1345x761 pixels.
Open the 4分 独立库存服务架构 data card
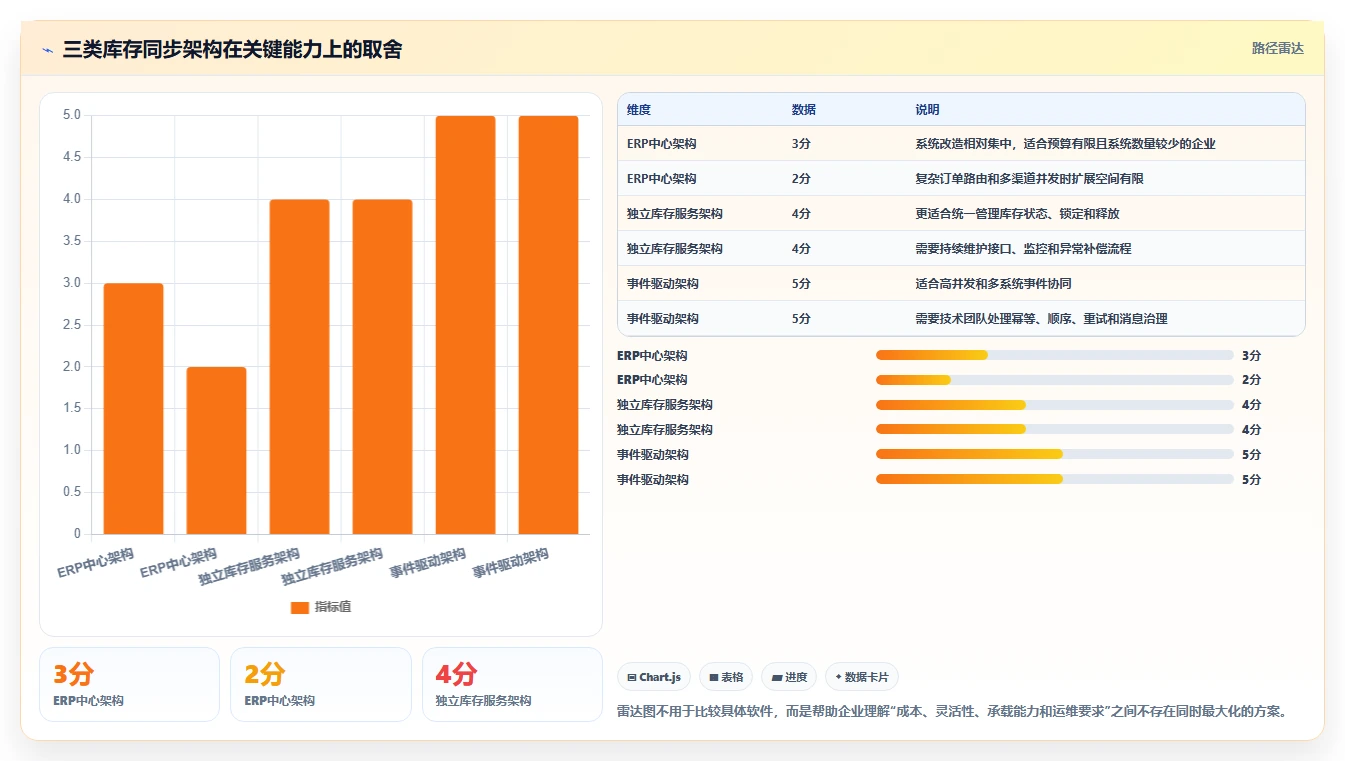coord(512,684)
